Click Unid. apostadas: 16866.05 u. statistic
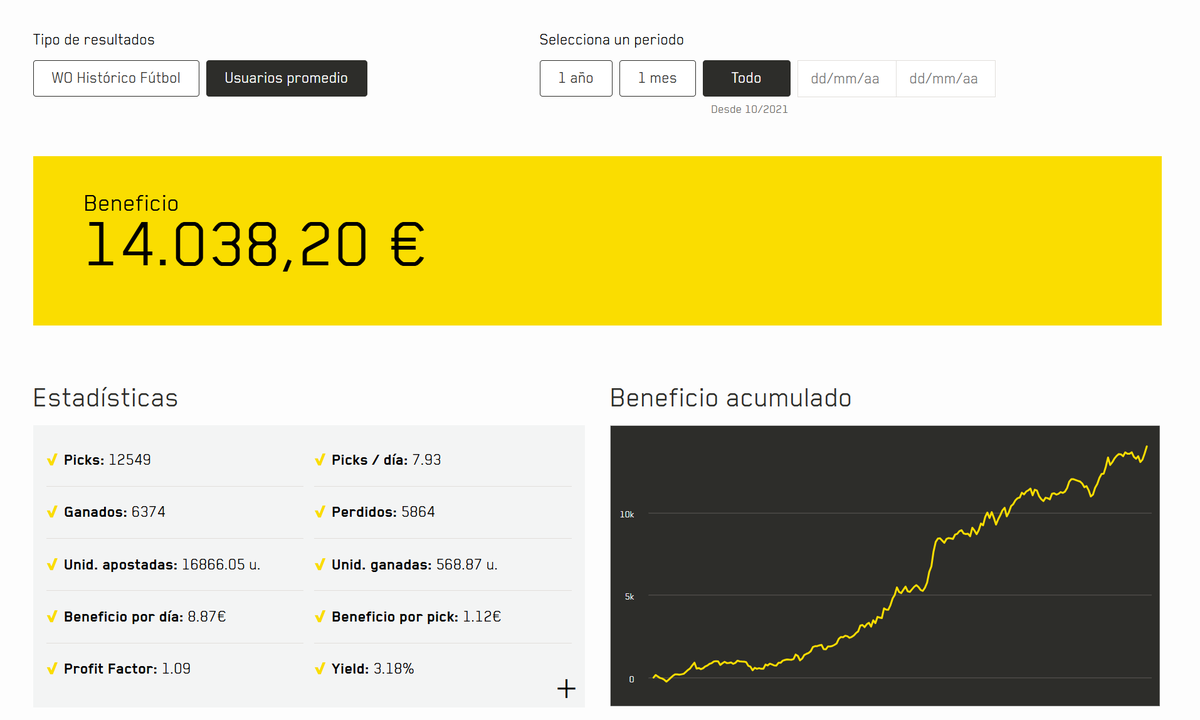Screen dimensions: 1200x720 click(162, 564)
